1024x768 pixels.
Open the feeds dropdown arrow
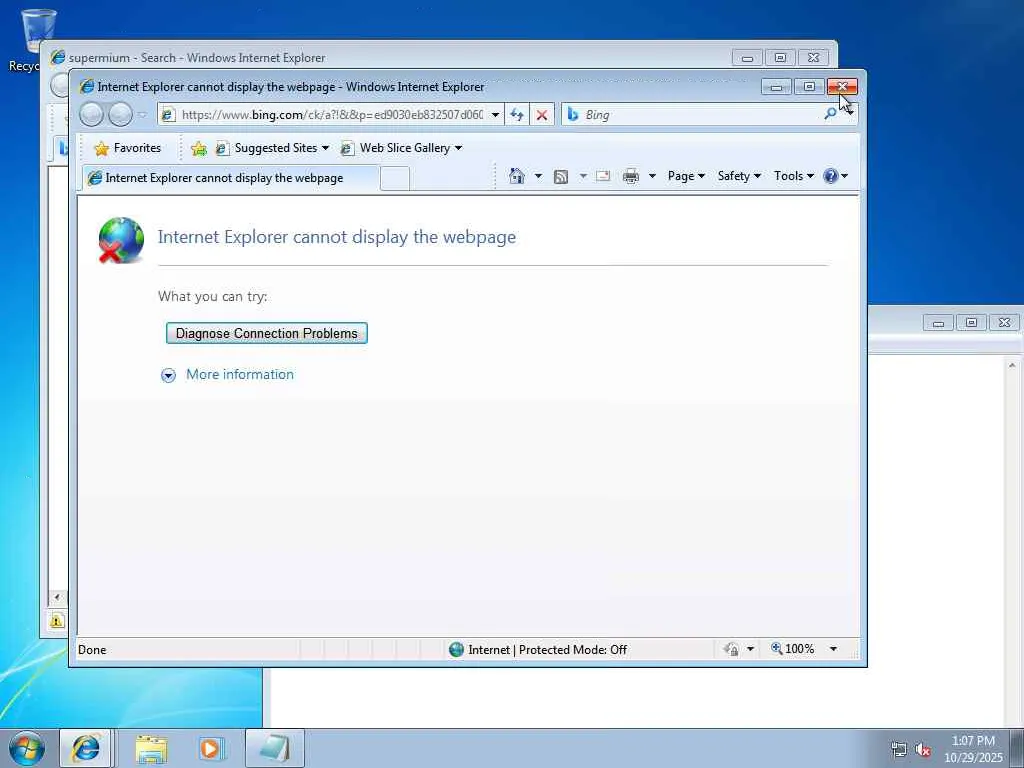coord(583,176)
